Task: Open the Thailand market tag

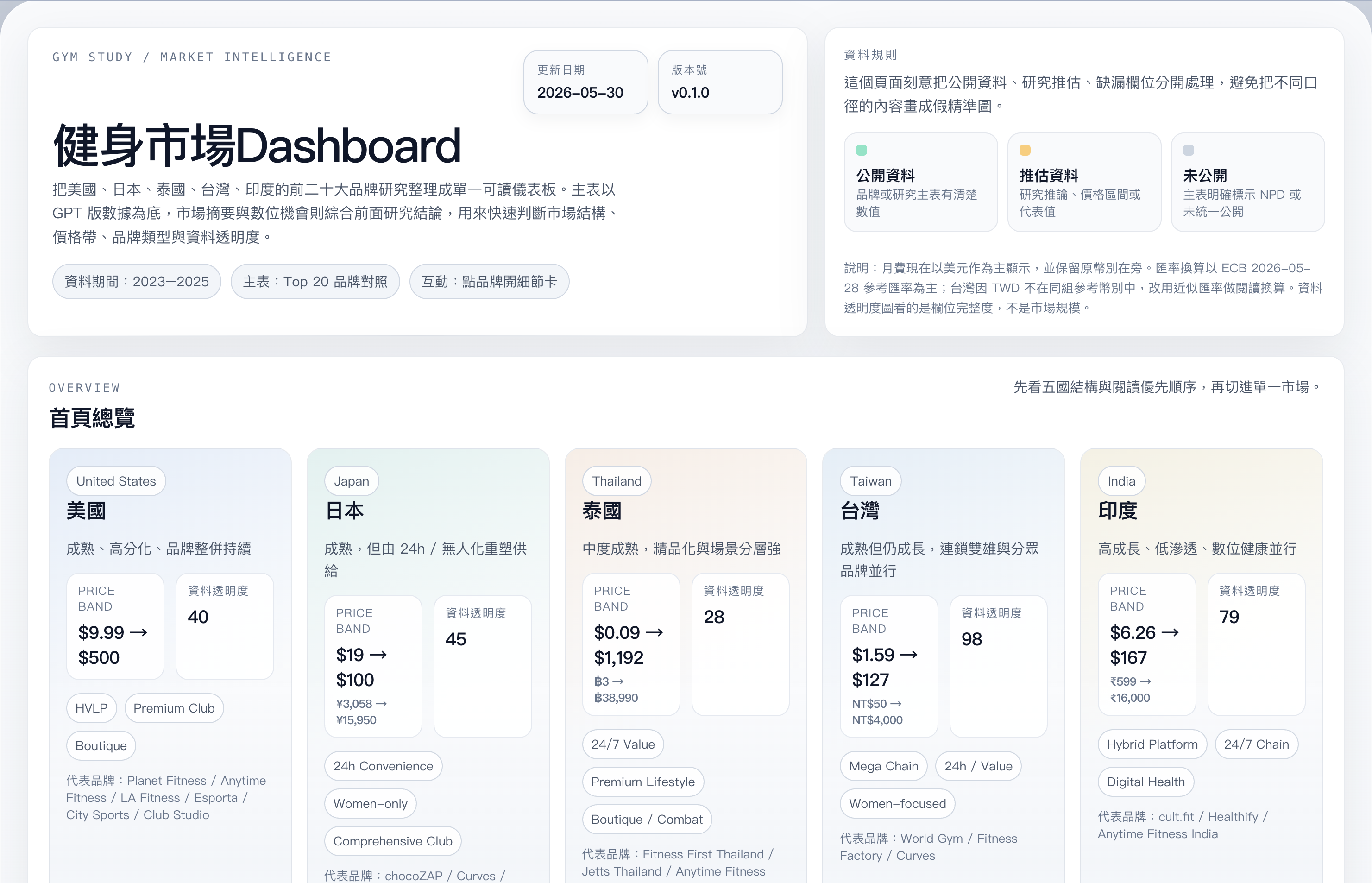Action: tap(617, 481)
